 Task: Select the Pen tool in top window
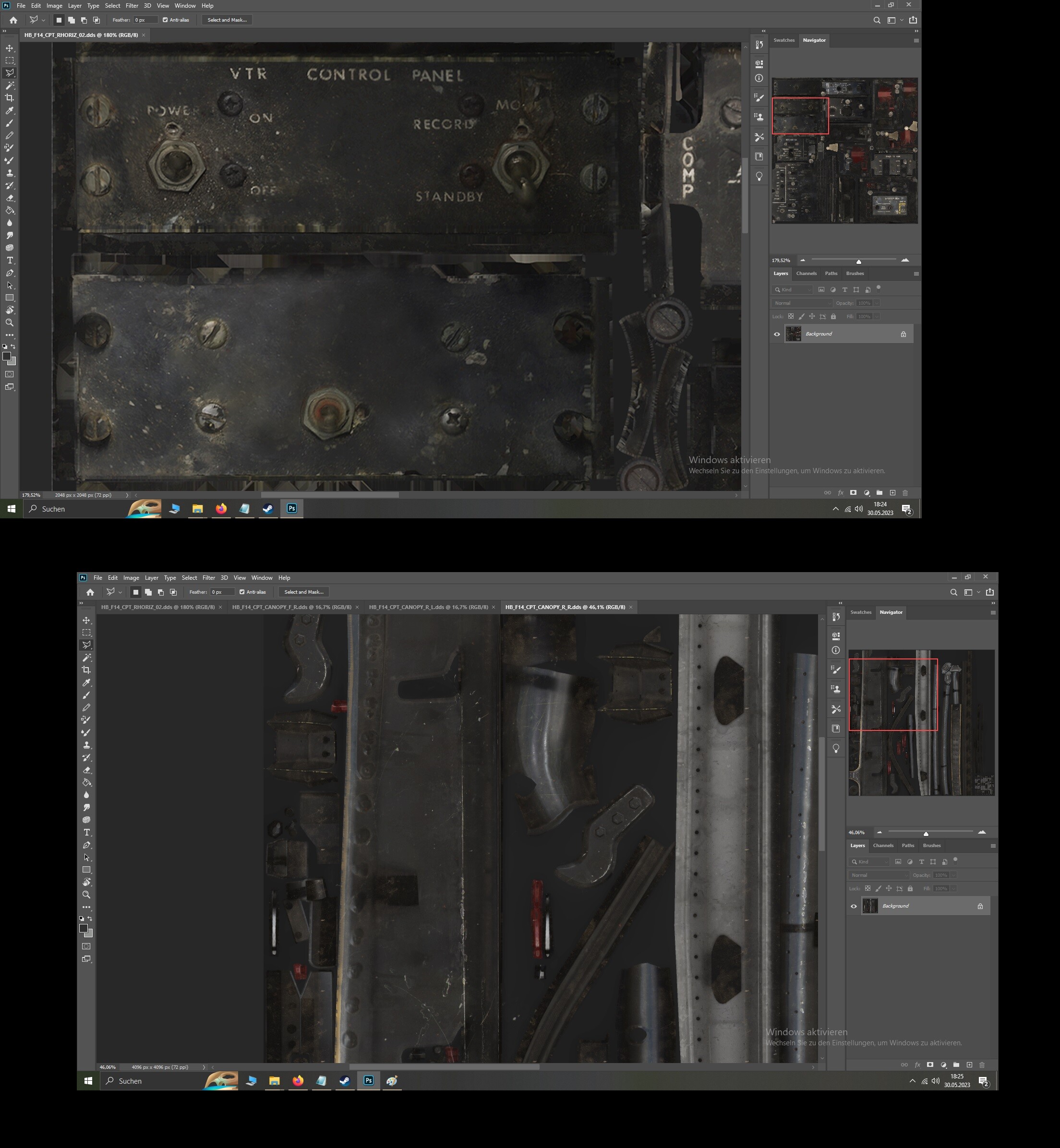pyautogui.click(x=10, y=273)
